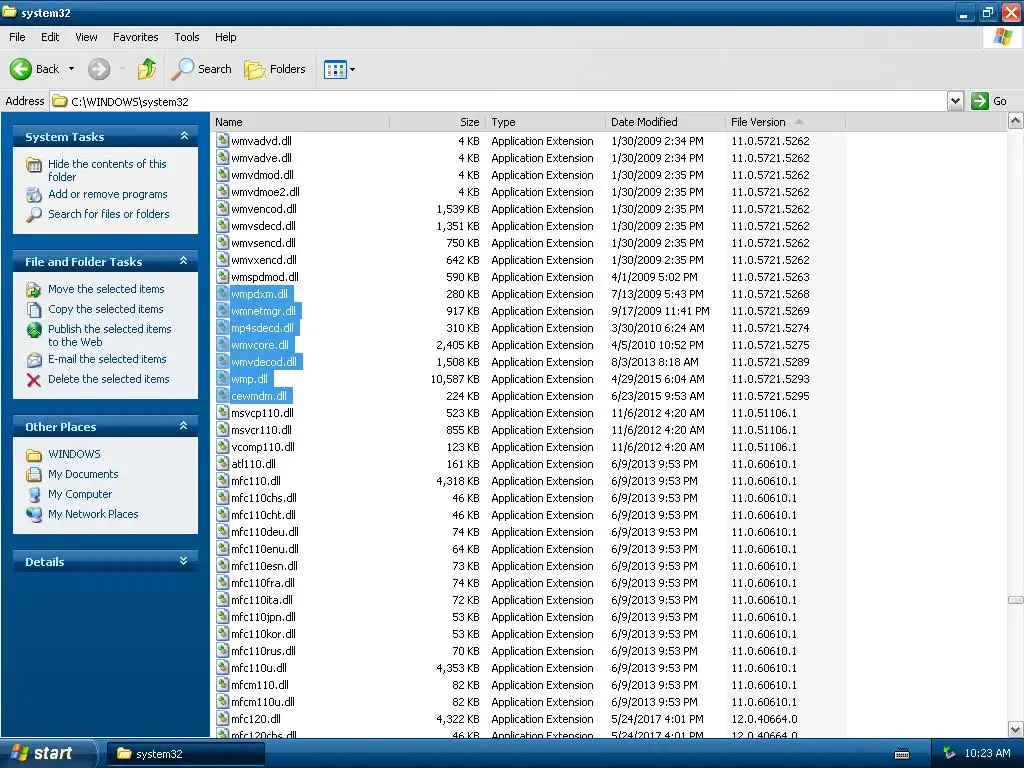Open the File menu
Screen dimensions: 1024x768
click(17, 37)
